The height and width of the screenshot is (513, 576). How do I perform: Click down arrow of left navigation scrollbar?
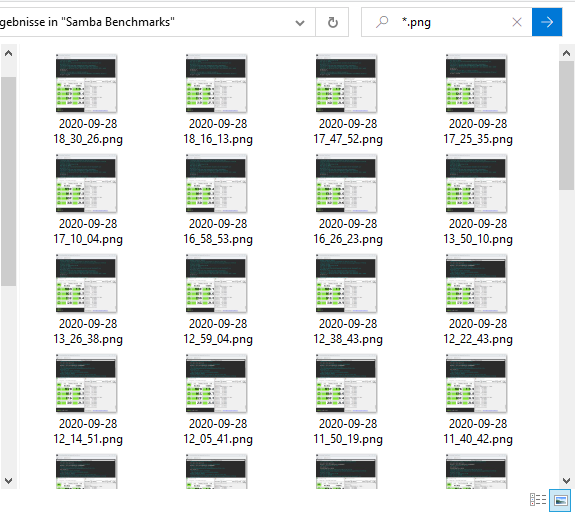pos(8,480)
